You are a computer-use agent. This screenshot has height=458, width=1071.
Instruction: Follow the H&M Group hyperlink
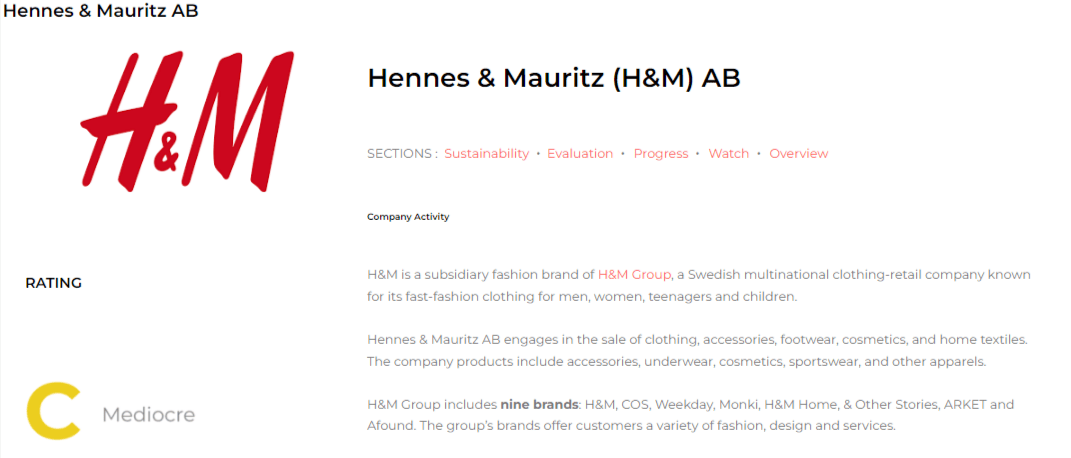[634, 274]
